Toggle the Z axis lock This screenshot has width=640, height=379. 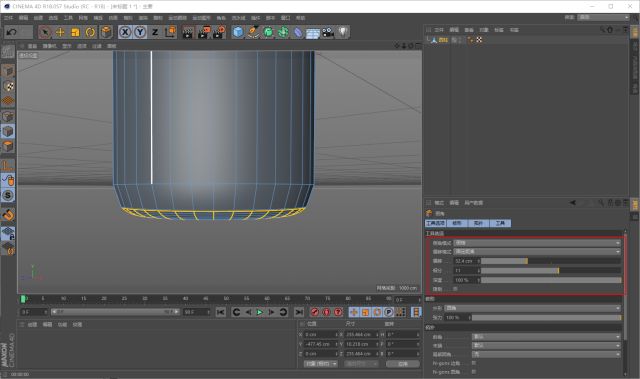155,32
